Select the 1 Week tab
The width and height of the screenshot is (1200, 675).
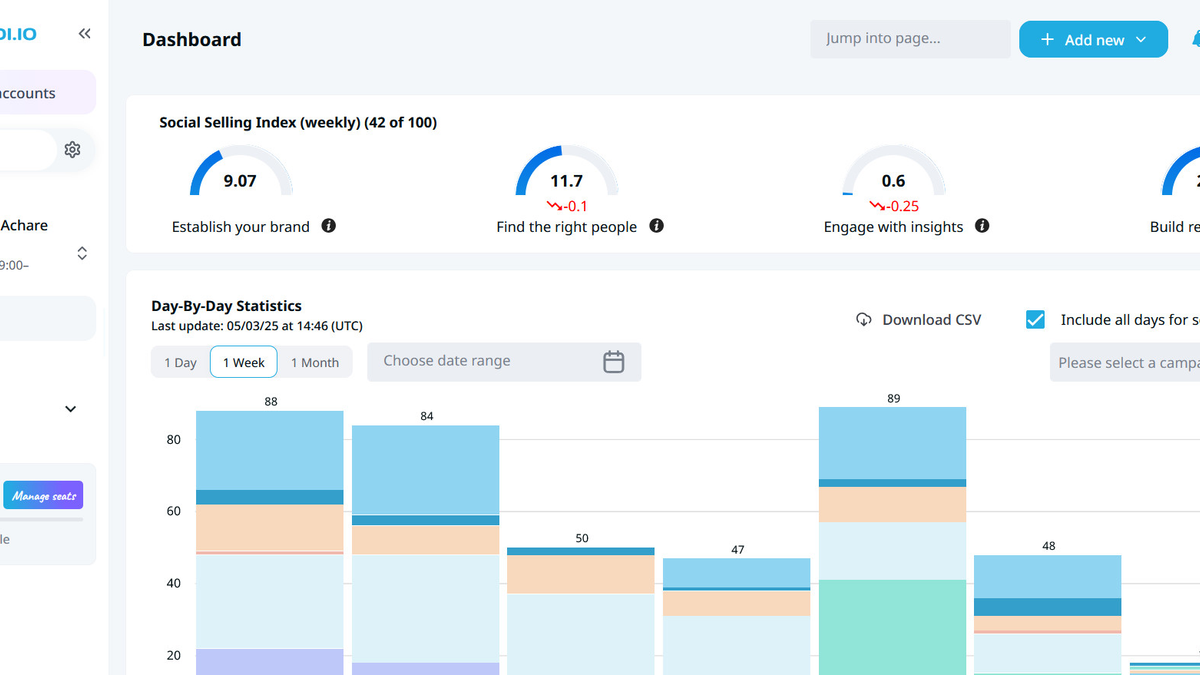(244, 362)
